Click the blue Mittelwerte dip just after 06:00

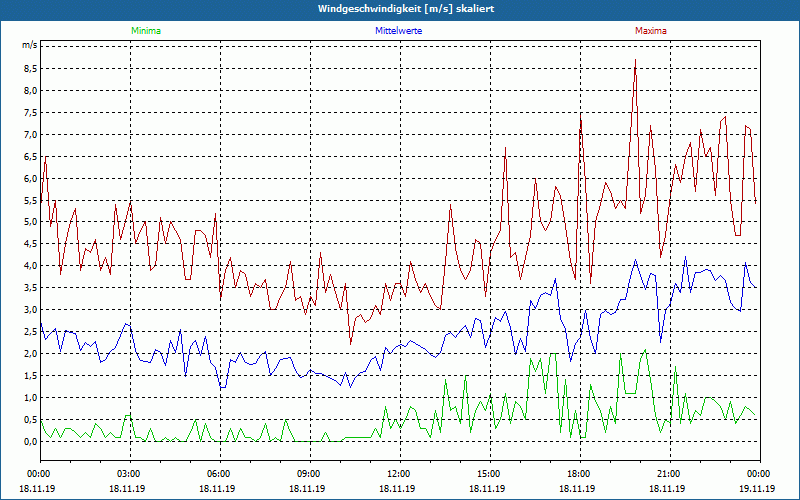222,388
